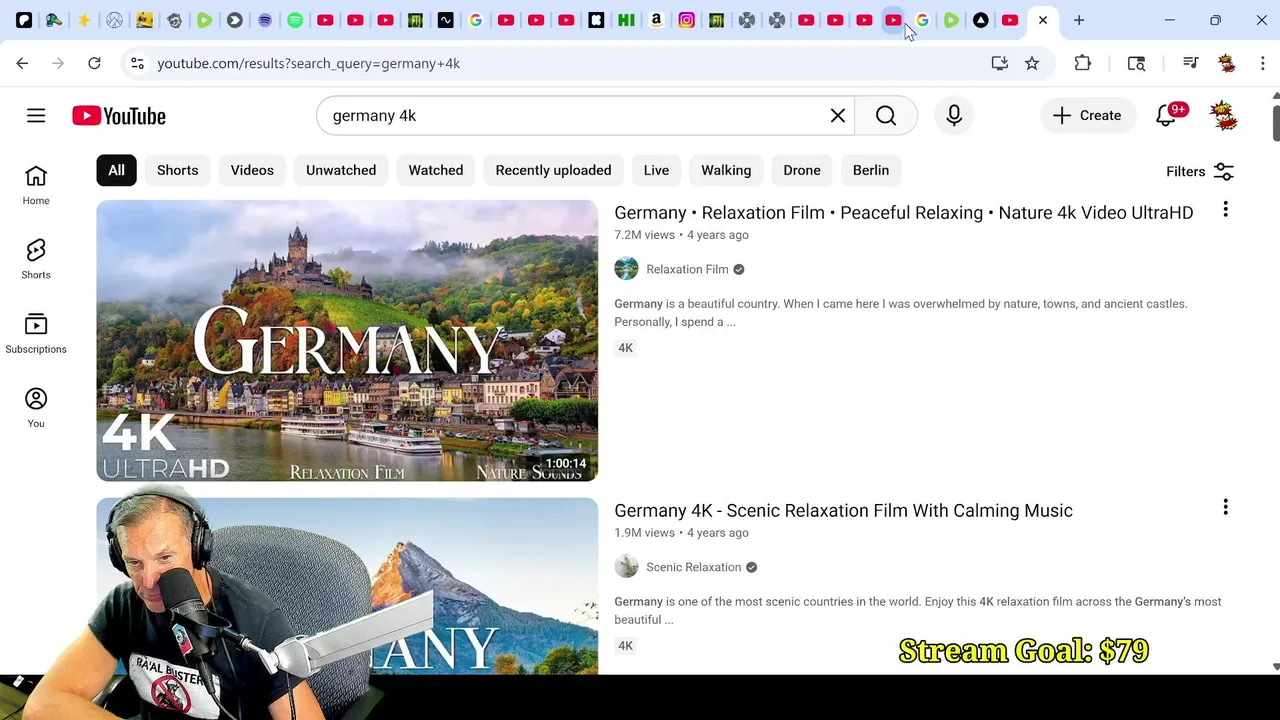Viewport: 1280px width, 720px height.
Task: View site information icon in address bar
Action: click(x=137, y=63)
